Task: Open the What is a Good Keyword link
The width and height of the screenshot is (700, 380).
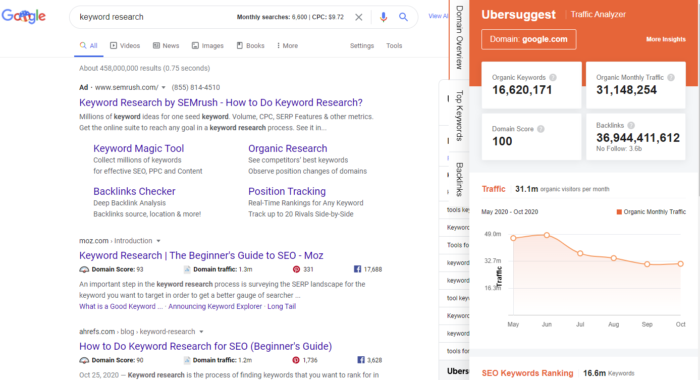Action: pyautogui.click(x=121, y=306)
